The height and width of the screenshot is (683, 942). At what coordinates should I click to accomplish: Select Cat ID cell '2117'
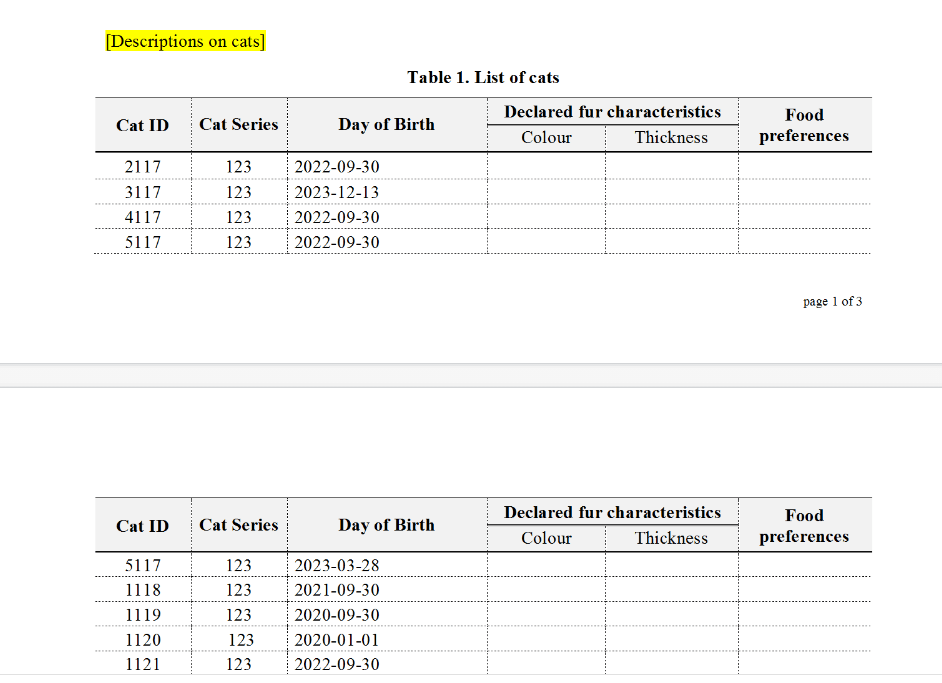[x=142, y=166]
